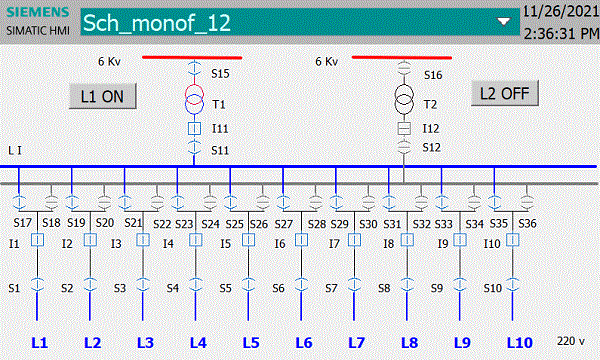Click the Sch_monof_12 screen selector field

(300, 22)
